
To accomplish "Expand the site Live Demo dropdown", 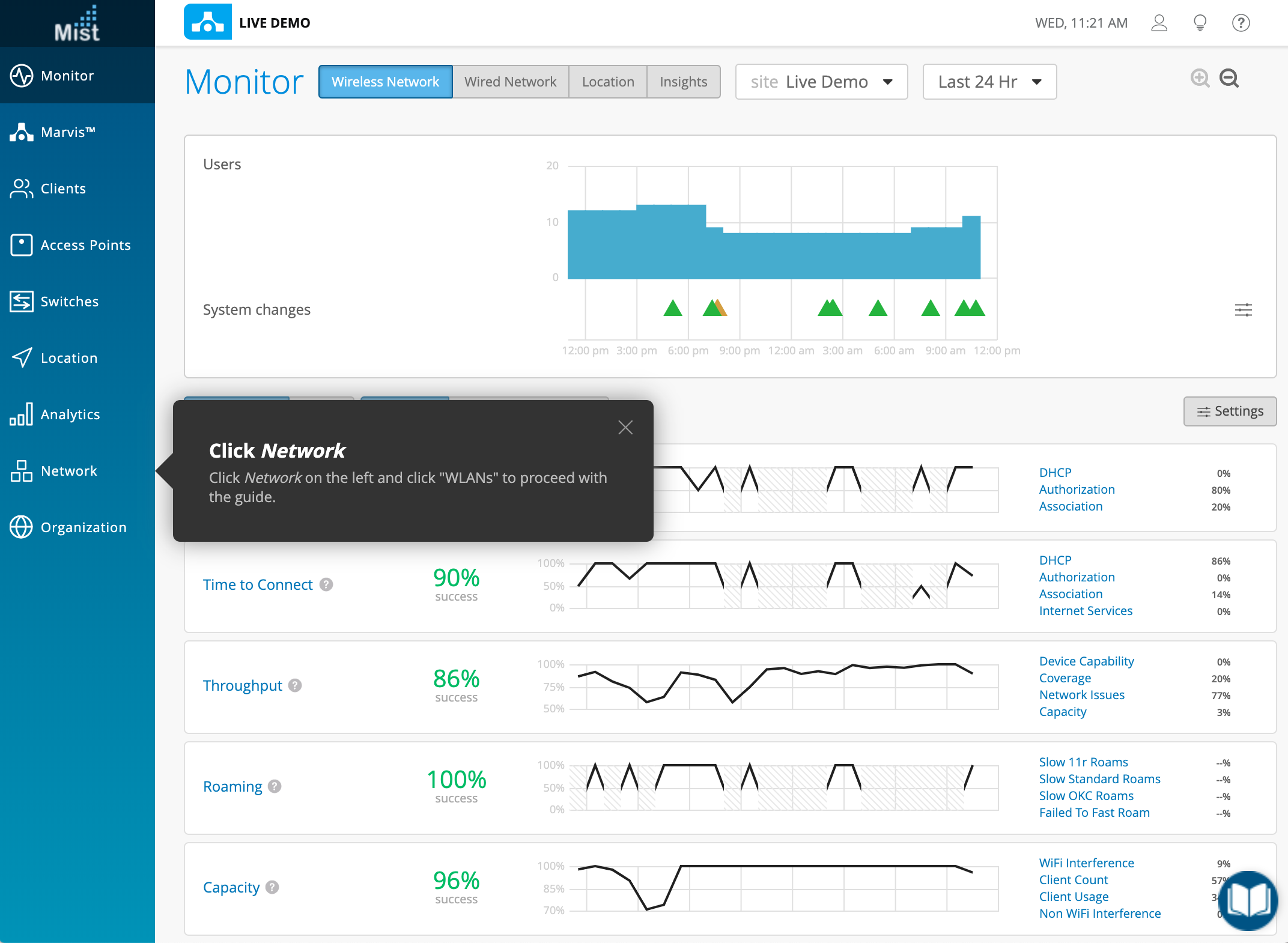I will [x=821, y=82].
